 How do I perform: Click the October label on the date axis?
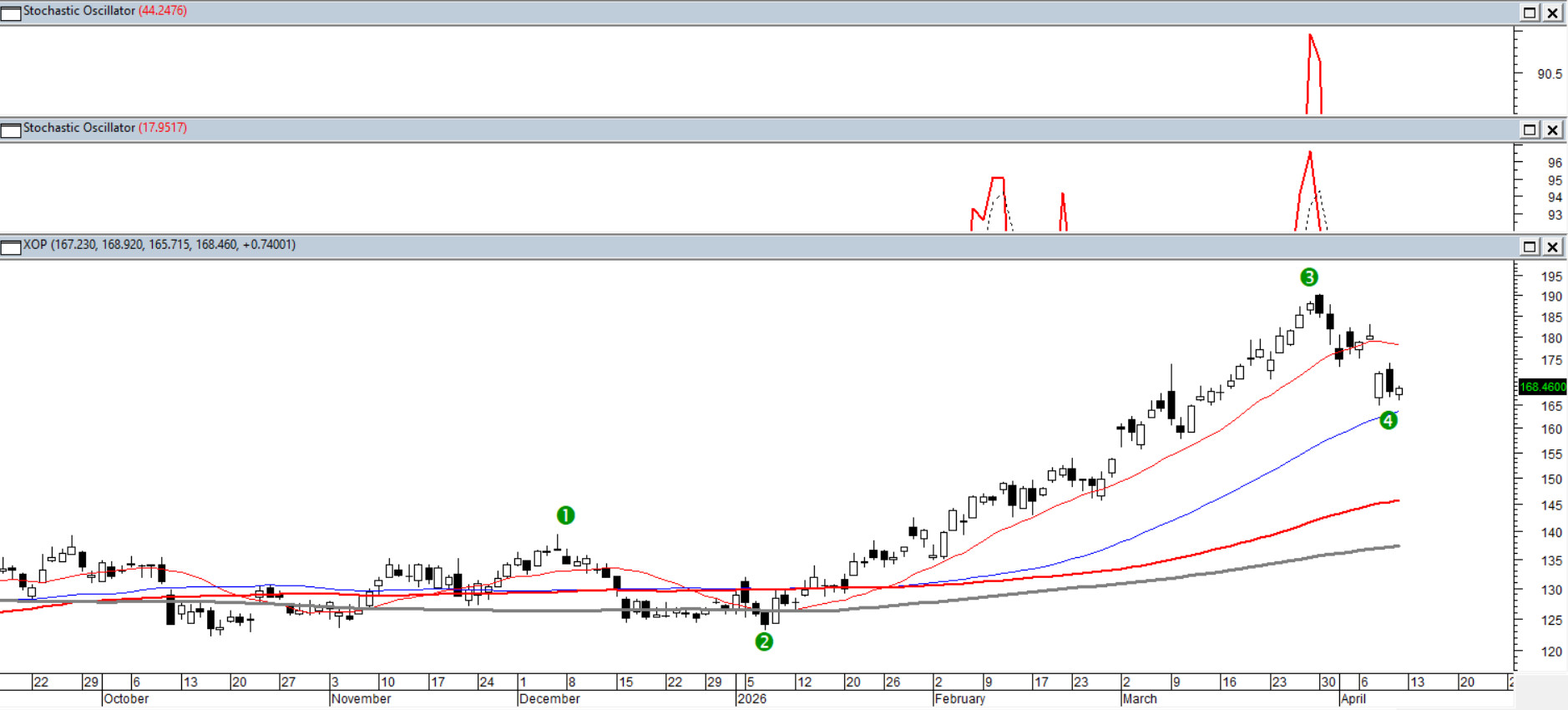[x=126, y=698]
